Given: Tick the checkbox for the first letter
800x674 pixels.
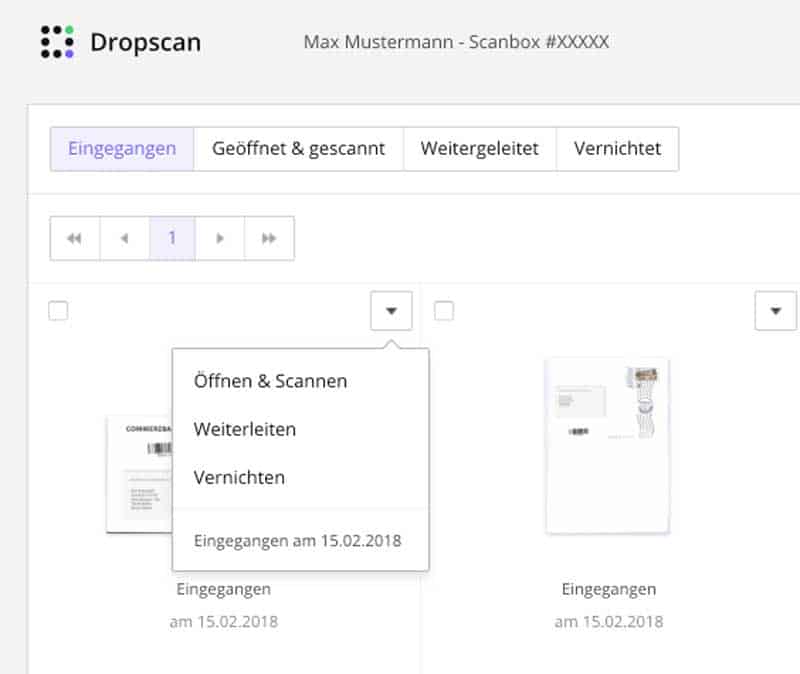Looking at the screenshot, I should click(59, 311).
